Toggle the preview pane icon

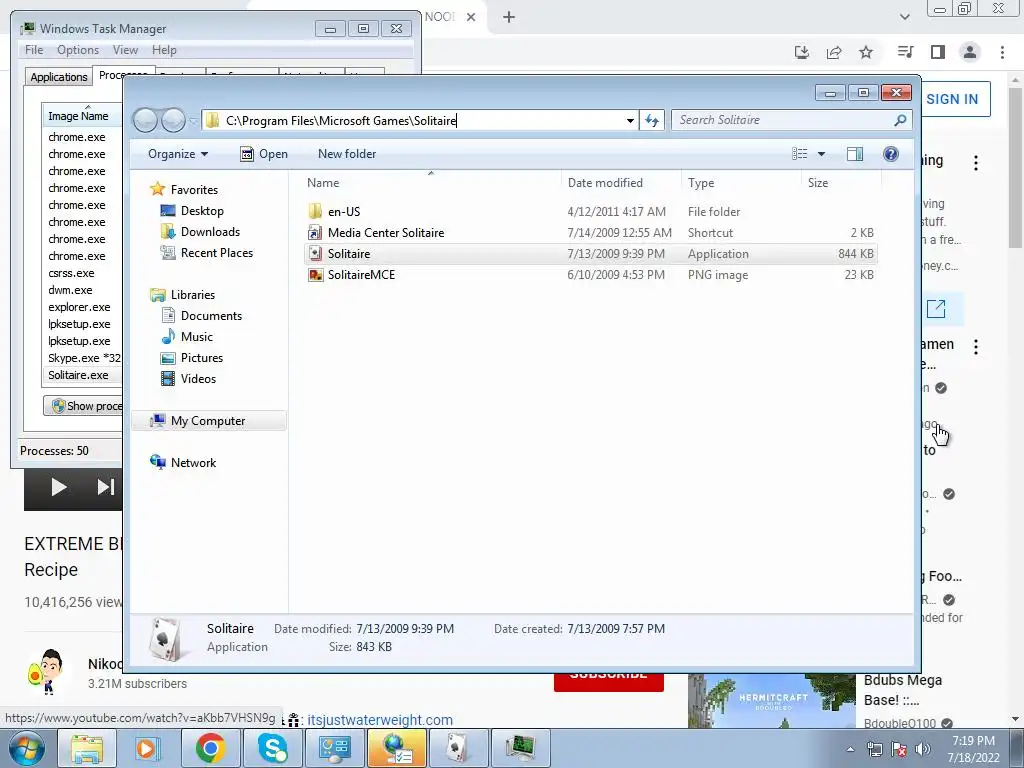tap(855, 154)
